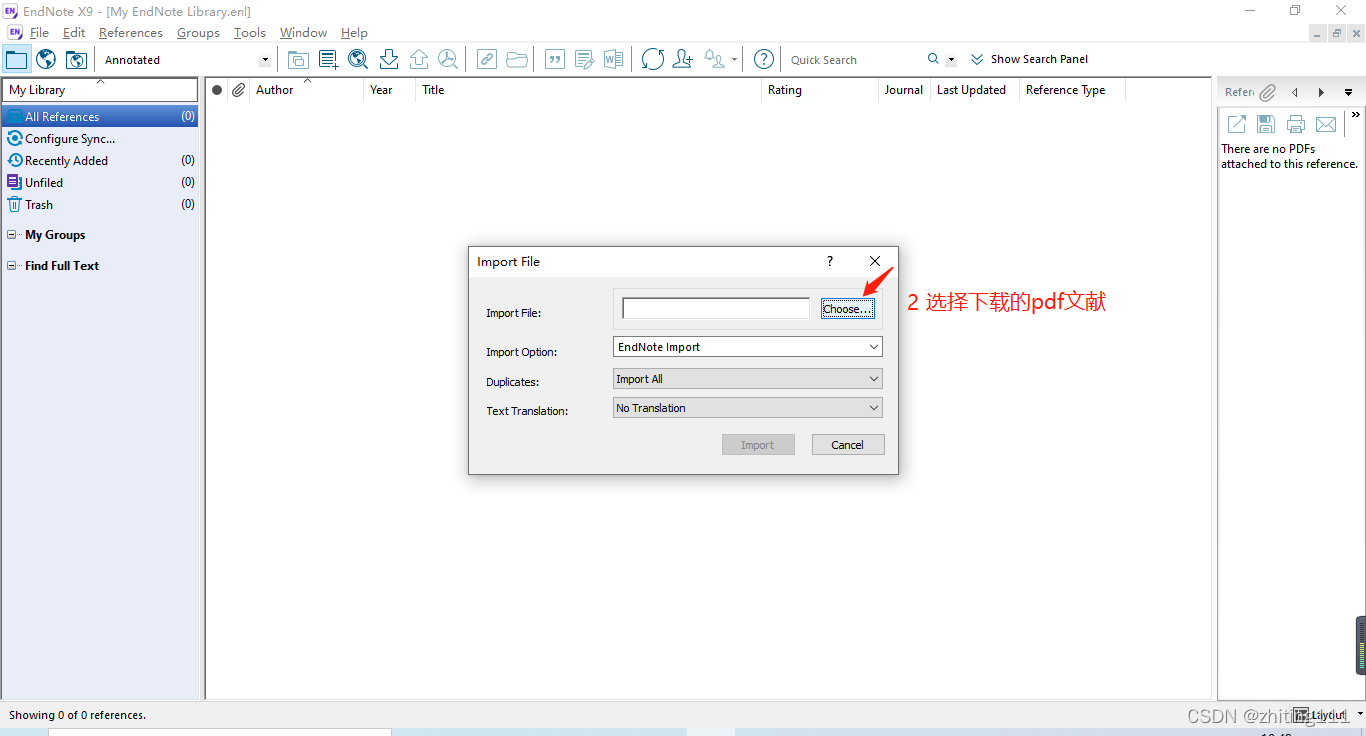The image size is (1366, 736).
Task: Sort by Rating column header
Action: (x=819, y=90)
